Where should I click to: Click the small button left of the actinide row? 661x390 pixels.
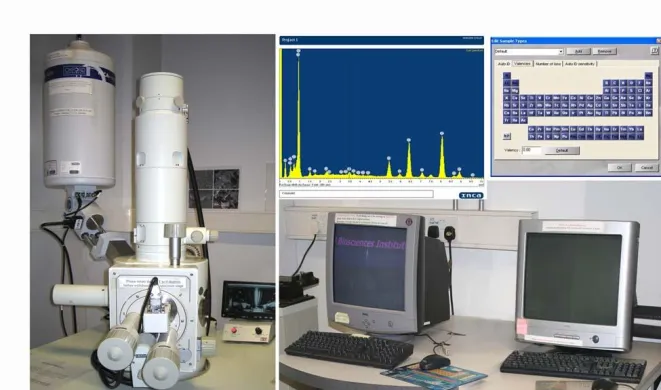click(x=507, y=136)
